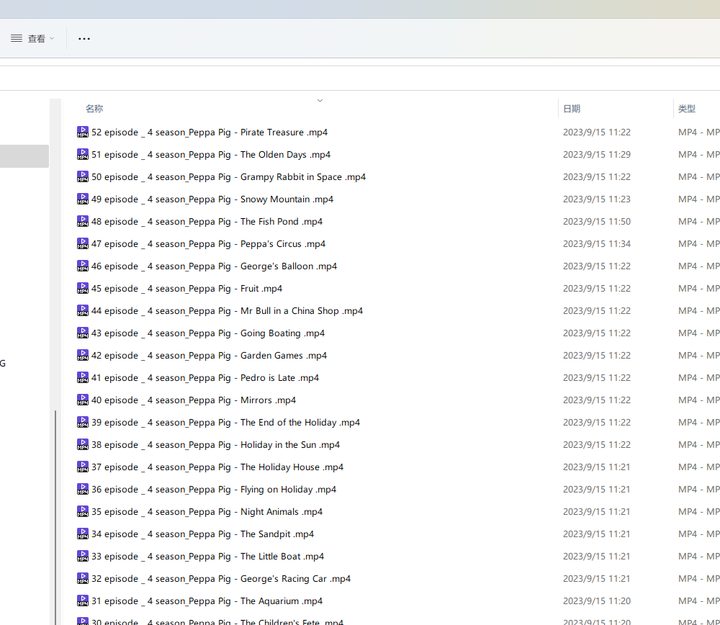Select file name '38 episode ... Holiday in the Sun .mp4'
The height and width of the screenshot is (625, 720).
click(216, 445)
